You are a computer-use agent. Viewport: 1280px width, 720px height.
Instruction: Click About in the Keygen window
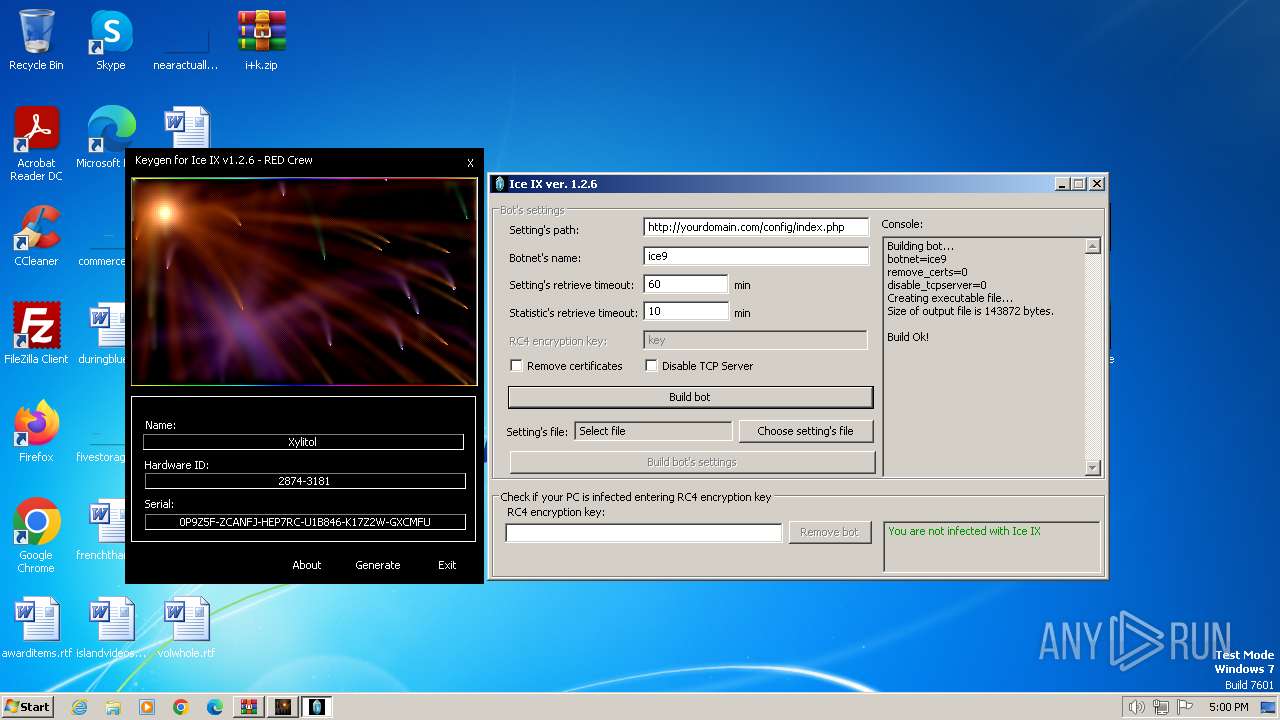[x=307, y=565]
